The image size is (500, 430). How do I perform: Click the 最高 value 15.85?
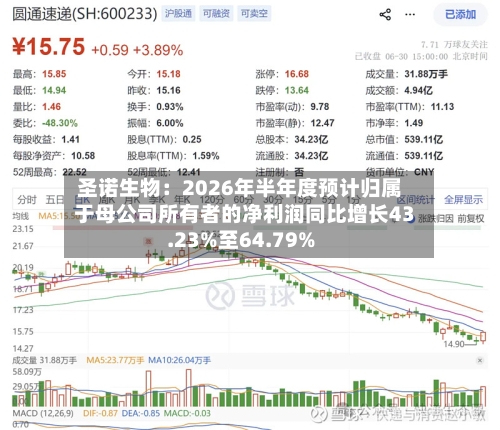click(54, 74)
